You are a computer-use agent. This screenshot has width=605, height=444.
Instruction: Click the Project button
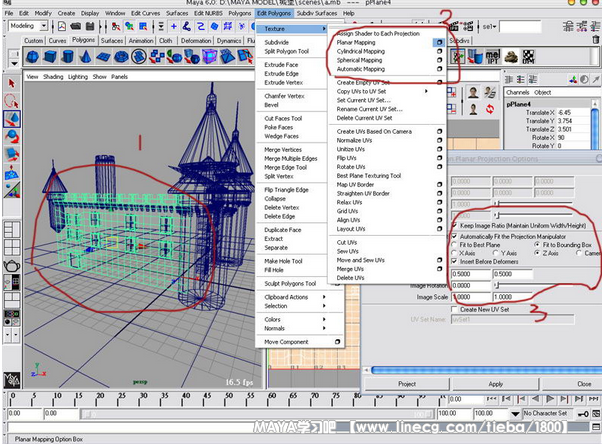click(x=407, y=384)
